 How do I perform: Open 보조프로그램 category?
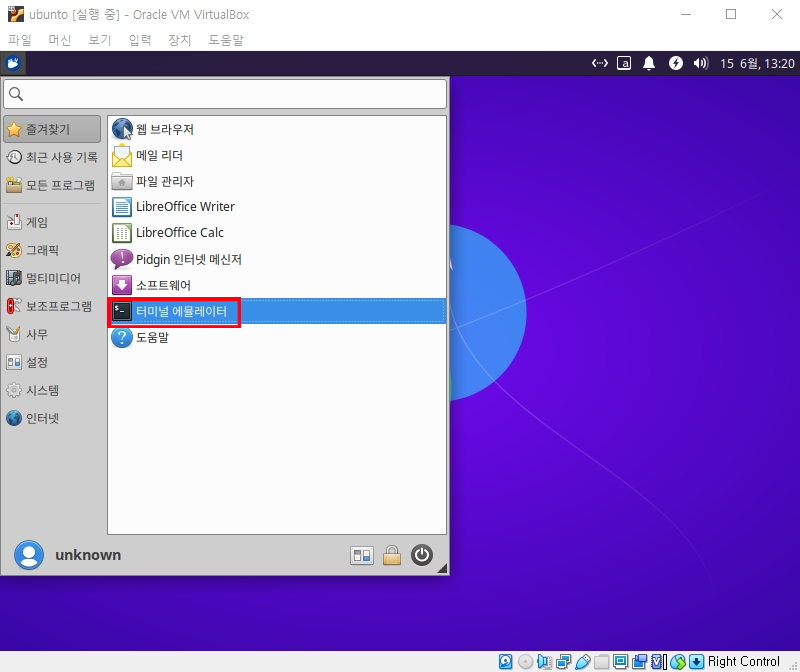(x=52, y=306)
